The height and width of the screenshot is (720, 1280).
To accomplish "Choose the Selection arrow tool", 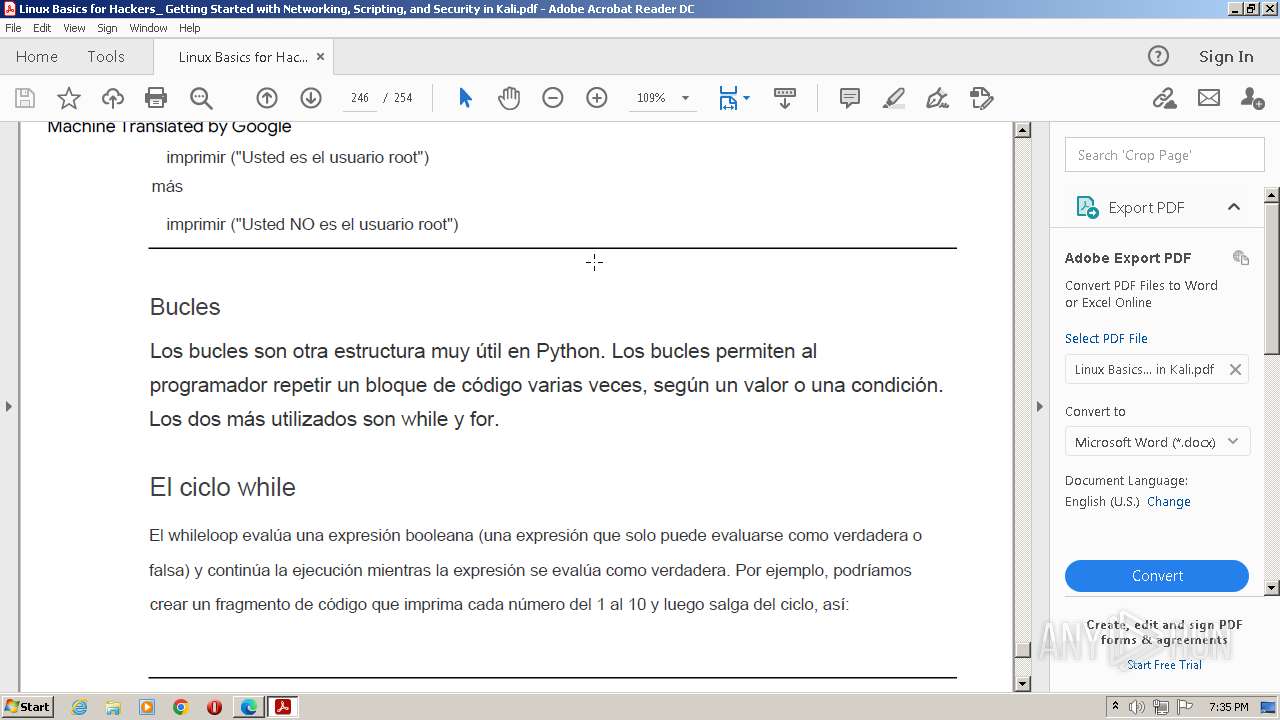I will 465,98.
